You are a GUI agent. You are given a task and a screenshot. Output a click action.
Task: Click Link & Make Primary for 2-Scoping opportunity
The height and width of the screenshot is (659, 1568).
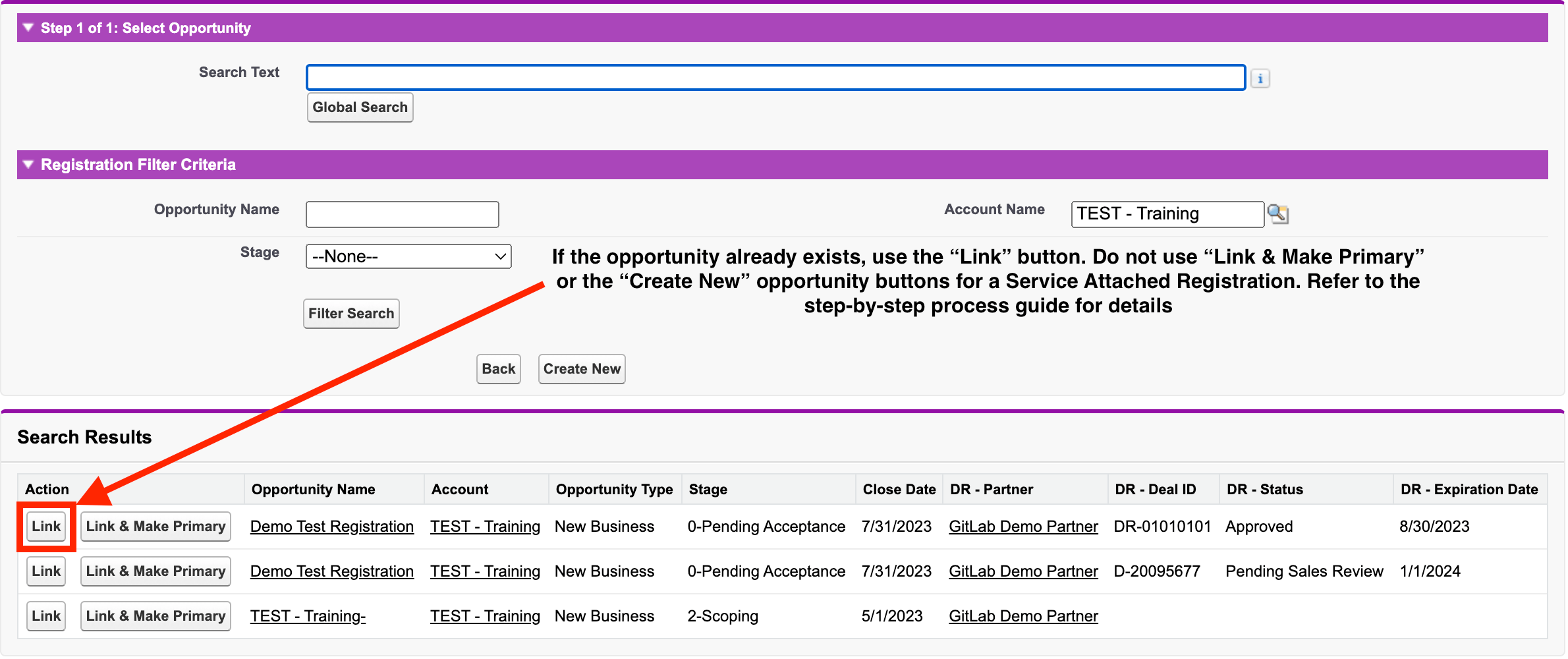(155, 616)
